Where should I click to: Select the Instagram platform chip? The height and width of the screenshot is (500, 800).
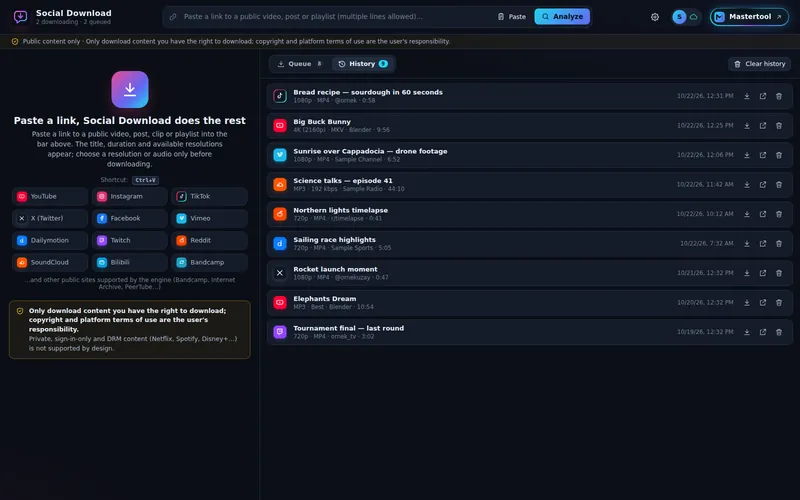click(x=130, y=196)
